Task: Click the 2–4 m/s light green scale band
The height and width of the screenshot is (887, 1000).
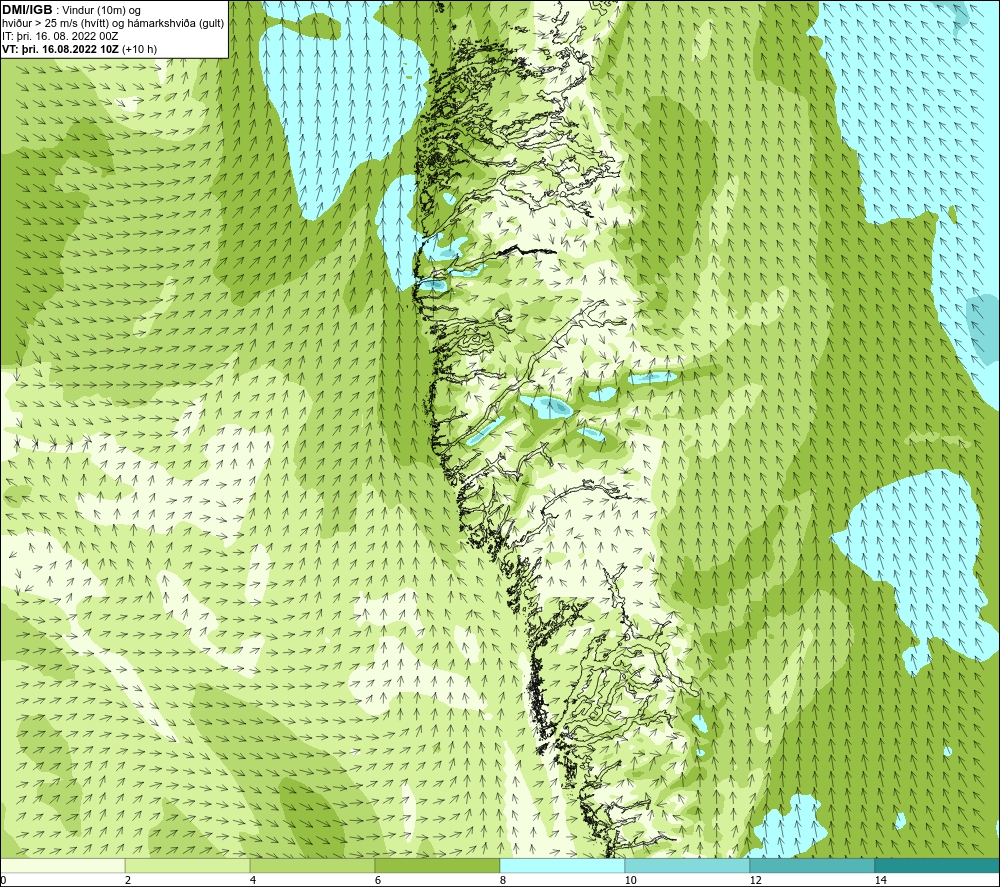Action: coord(188,865)
